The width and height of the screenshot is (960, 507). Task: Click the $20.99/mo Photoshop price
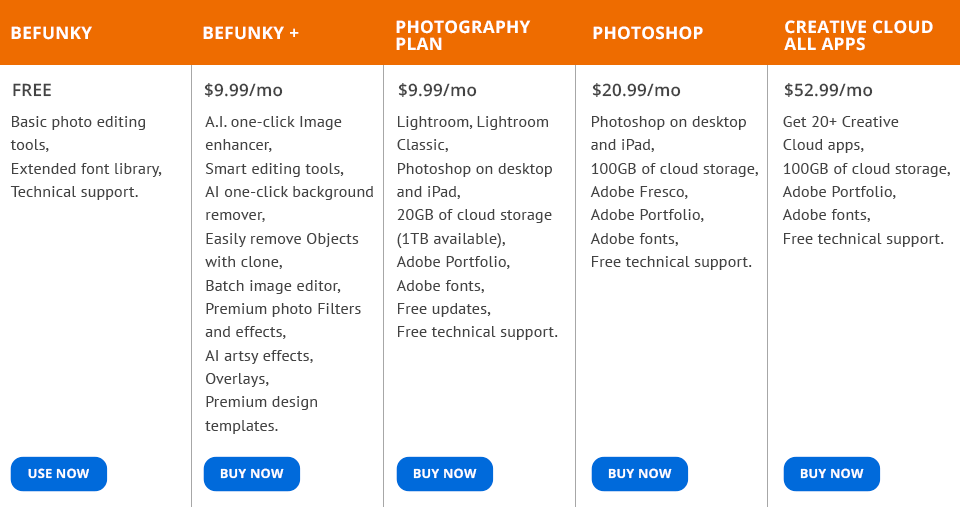pyautogui.click(x=636, y=91)
